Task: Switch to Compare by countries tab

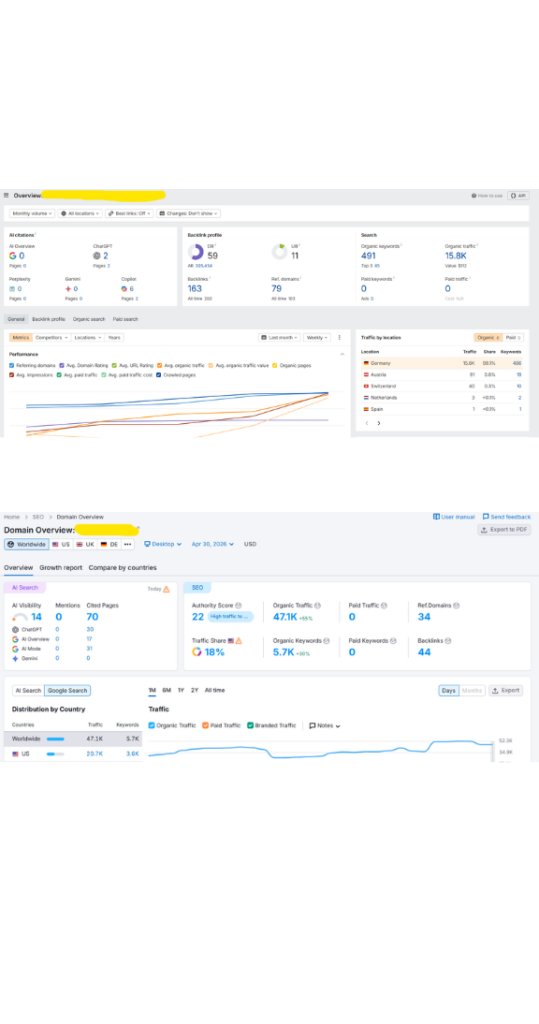Action: [123, 568]
